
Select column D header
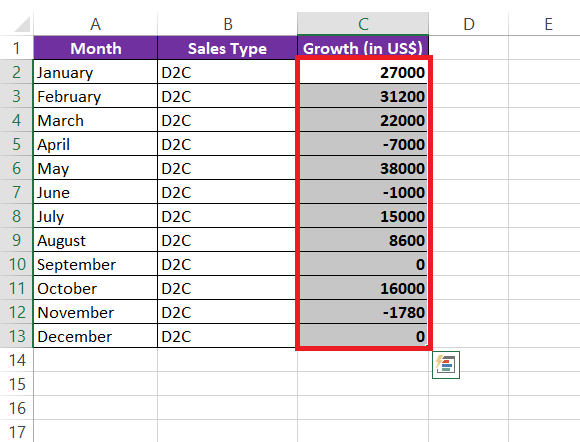[x=469, y=24]
